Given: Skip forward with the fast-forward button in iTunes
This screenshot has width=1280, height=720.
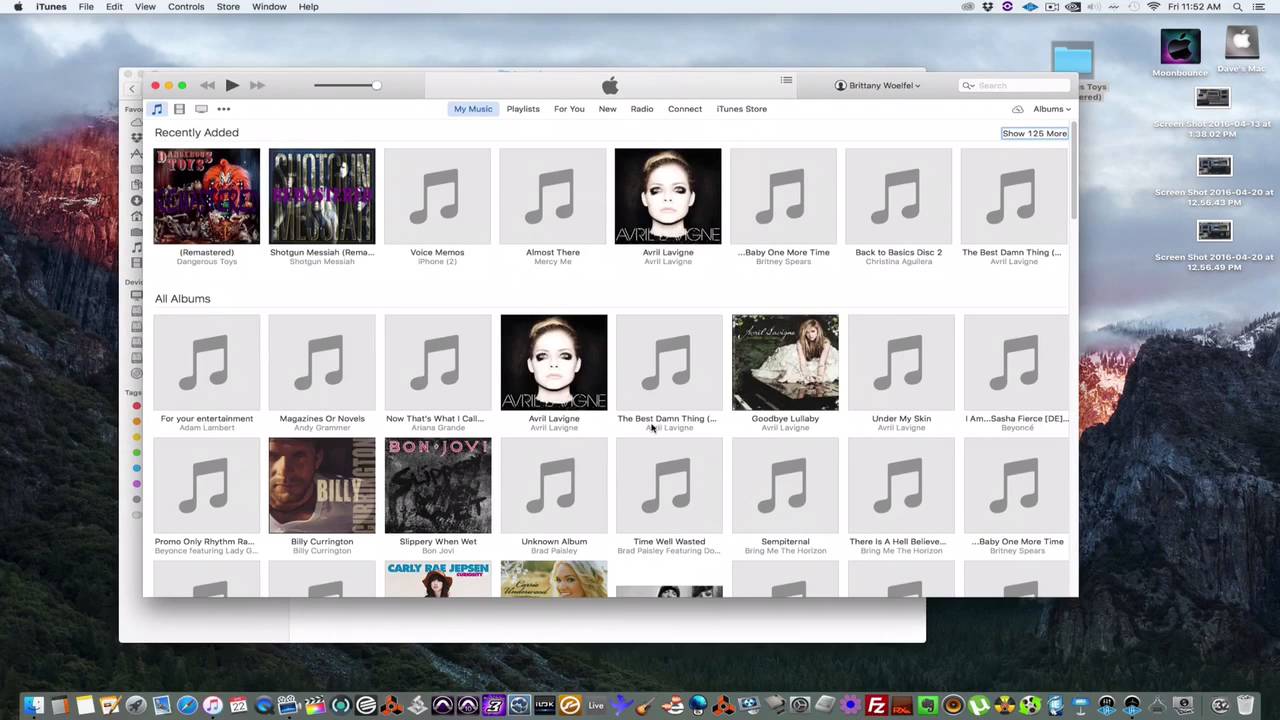Looking at the screenshot, I should point(257,86).
